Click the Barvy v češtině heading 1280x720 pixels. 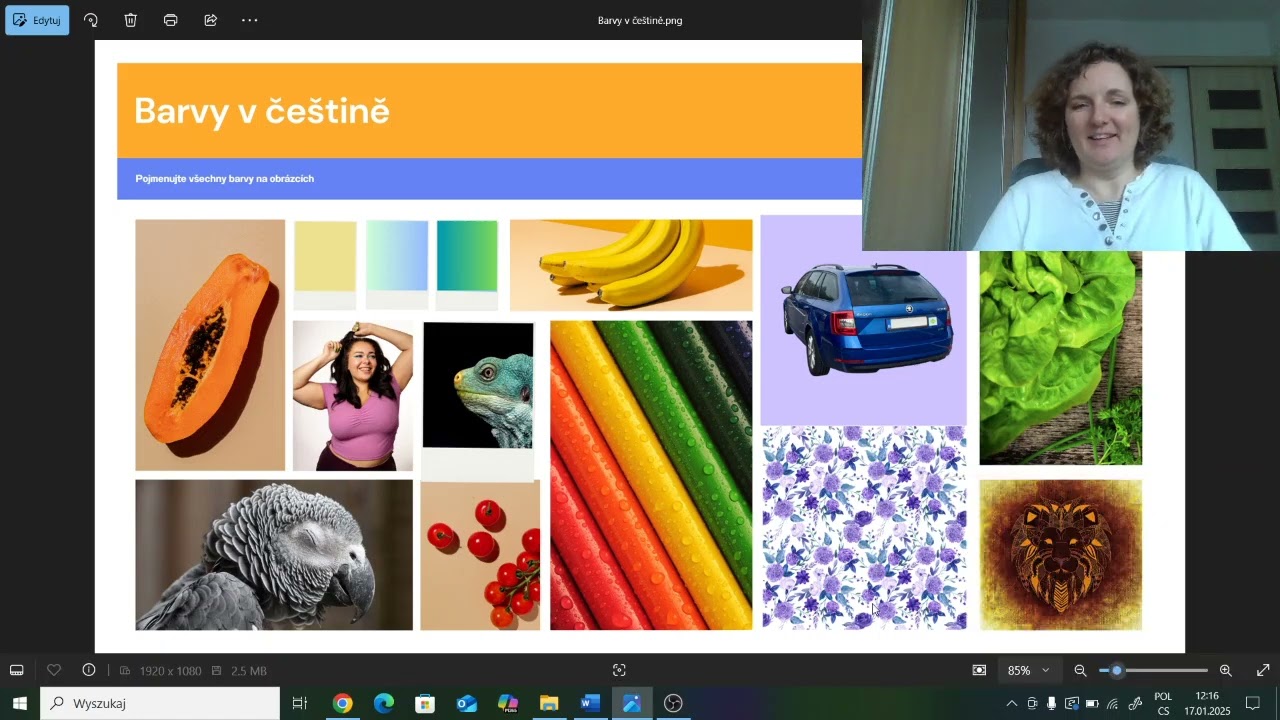coord(262,111)
